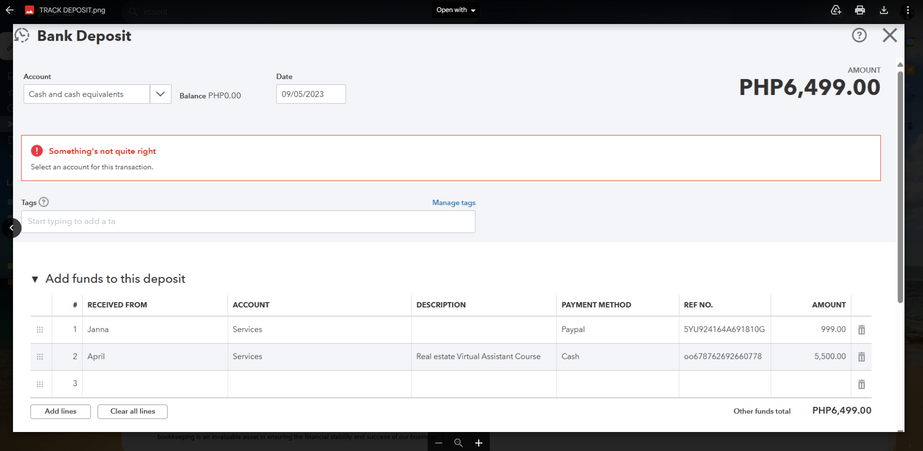Click the DESCRIPTION column header
Screen dimensions: 923x451
[441, 305]
